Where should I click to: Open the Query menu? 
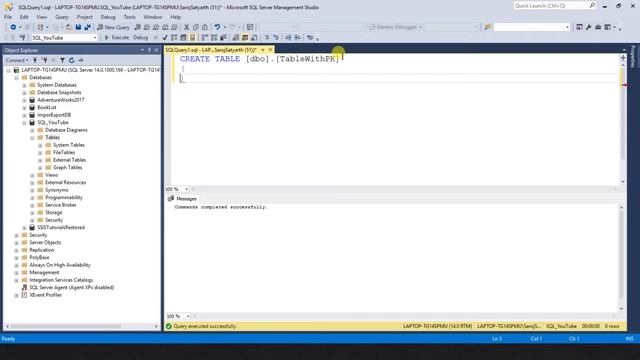[62, 17]
